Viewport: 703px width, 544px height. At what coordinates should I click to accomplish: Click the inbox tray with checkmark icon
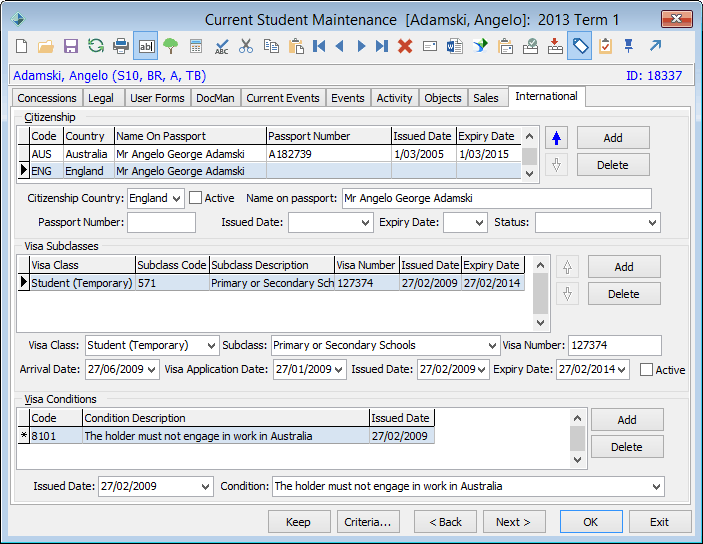(530, 46)
